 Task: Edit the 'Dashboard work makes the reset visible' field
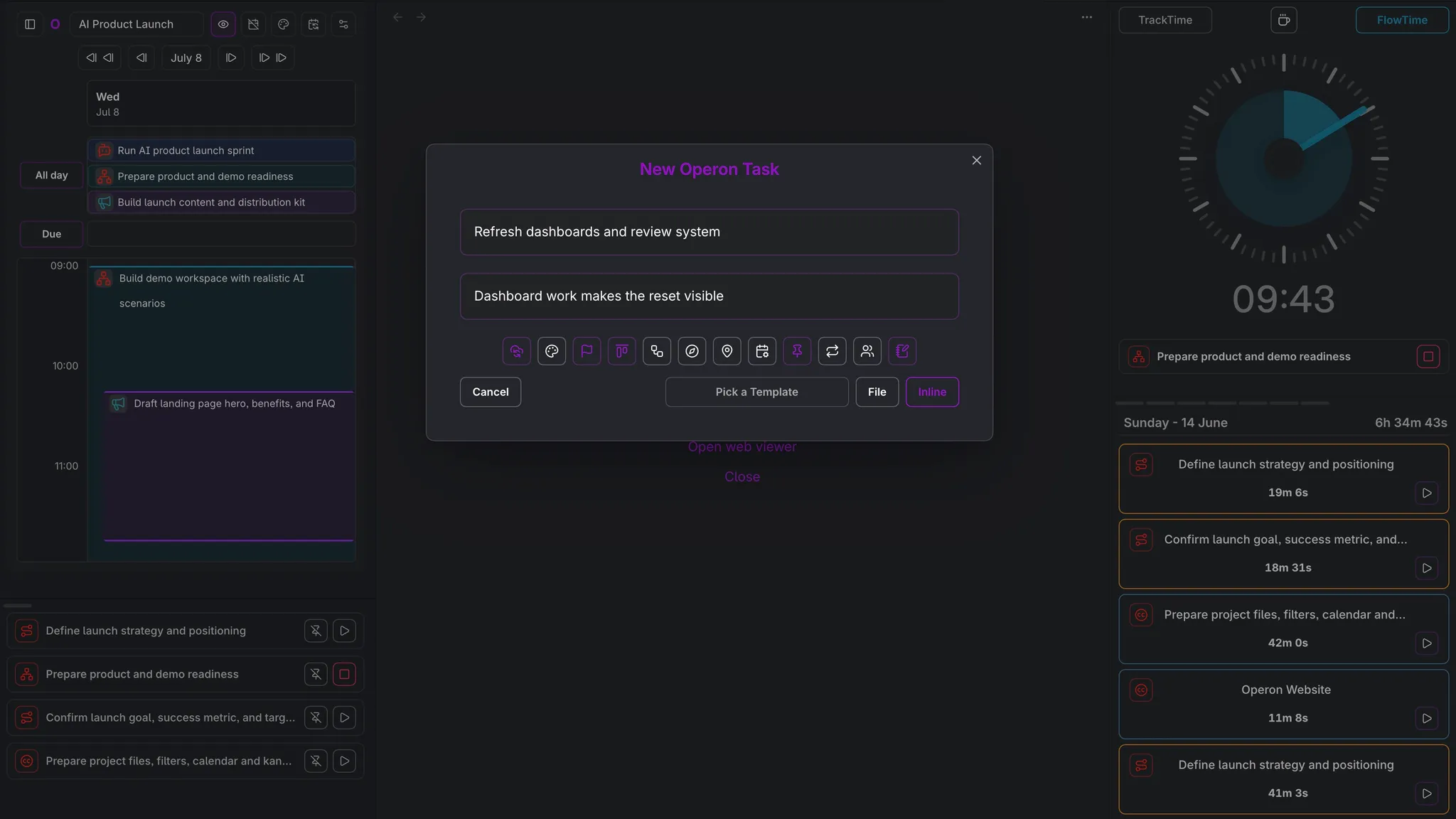tap(710, 296)
